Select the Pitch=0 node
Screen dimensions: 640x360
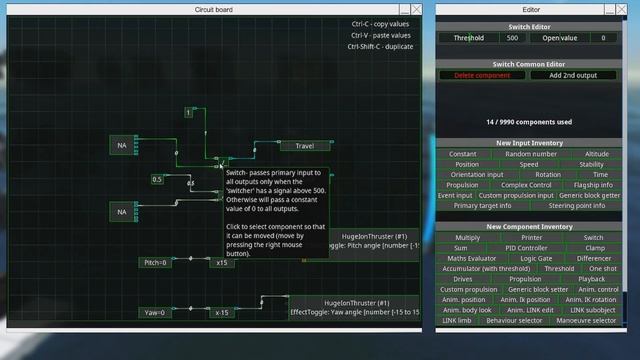point(155,262)
